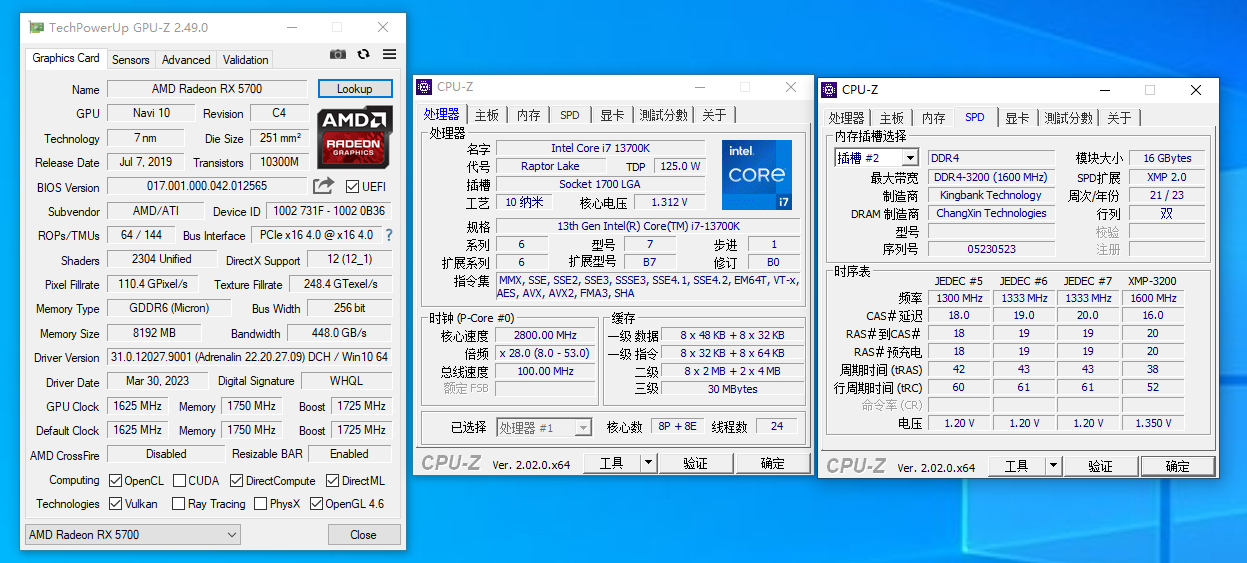
Task: Click the DRAM 制造商 value ChangXin Technologies
Action: 992,213
